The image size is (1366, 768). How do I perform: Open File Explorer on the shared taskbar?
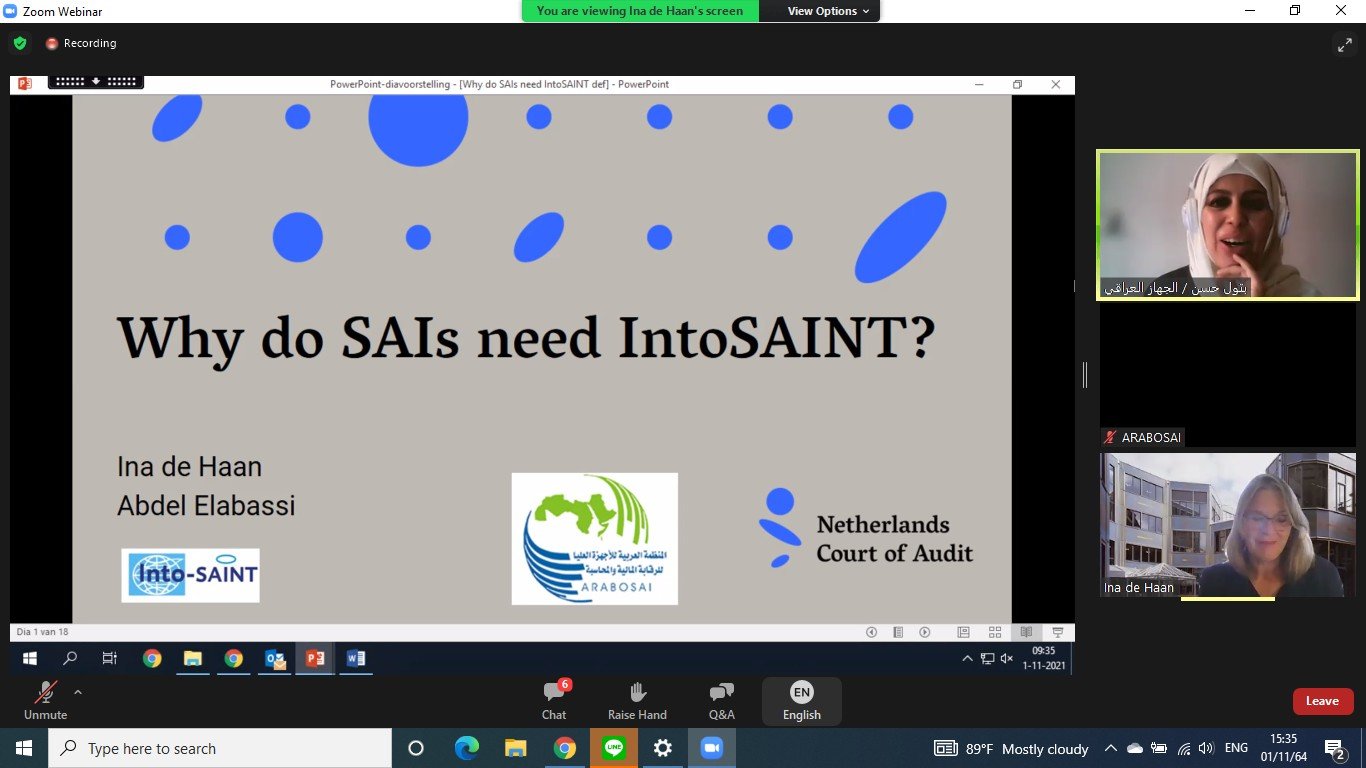pos(193,658)
